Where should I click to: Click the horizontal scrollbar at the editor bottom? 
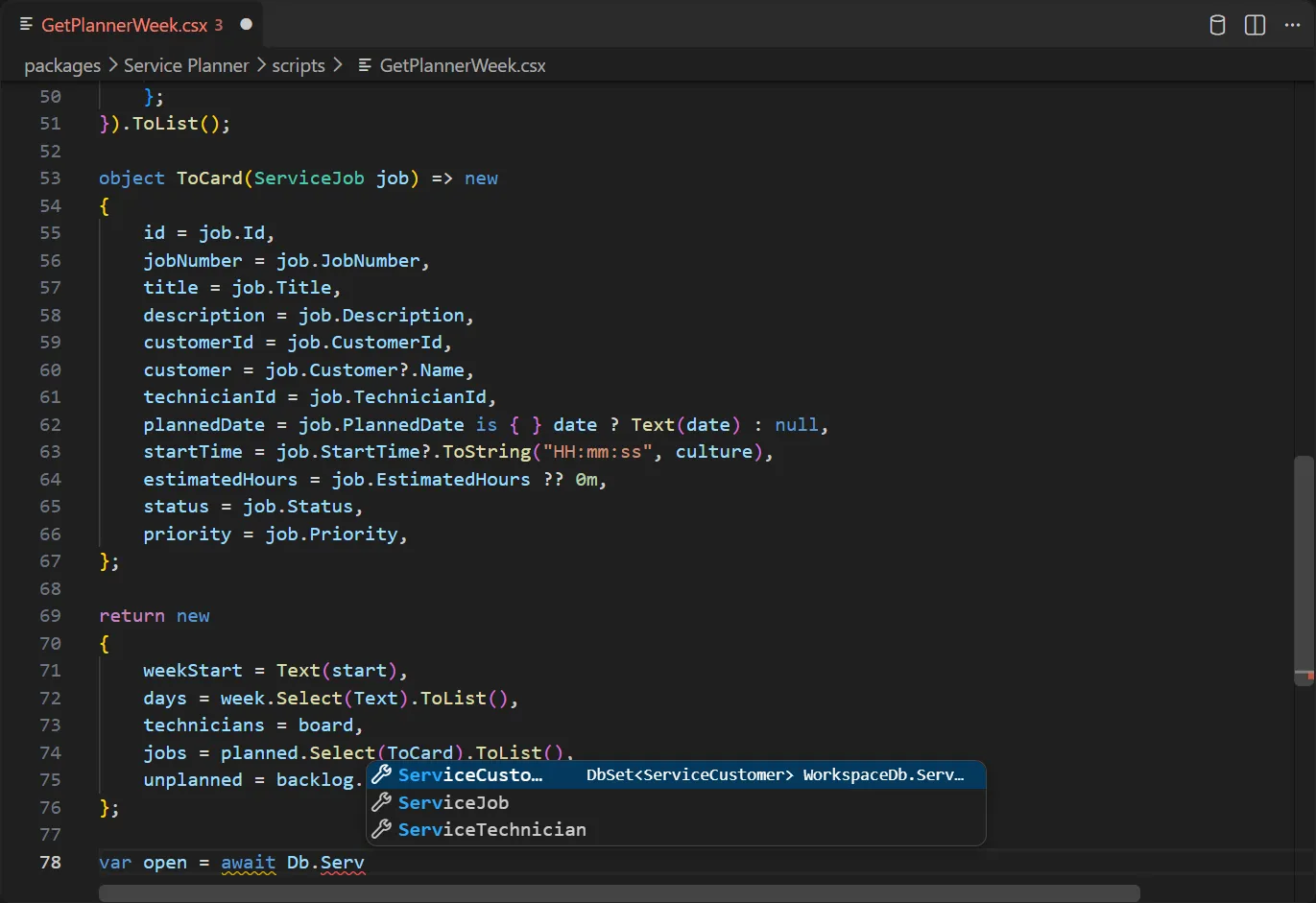click(x=619, y=893)
